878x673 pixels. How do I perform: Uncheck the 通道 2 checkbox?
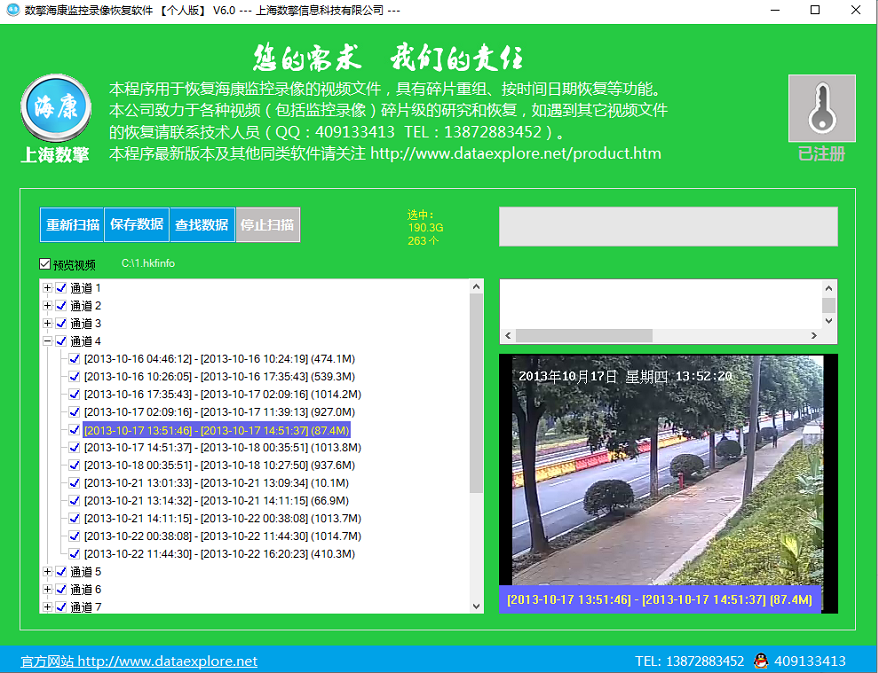click(x=62, y=306)
